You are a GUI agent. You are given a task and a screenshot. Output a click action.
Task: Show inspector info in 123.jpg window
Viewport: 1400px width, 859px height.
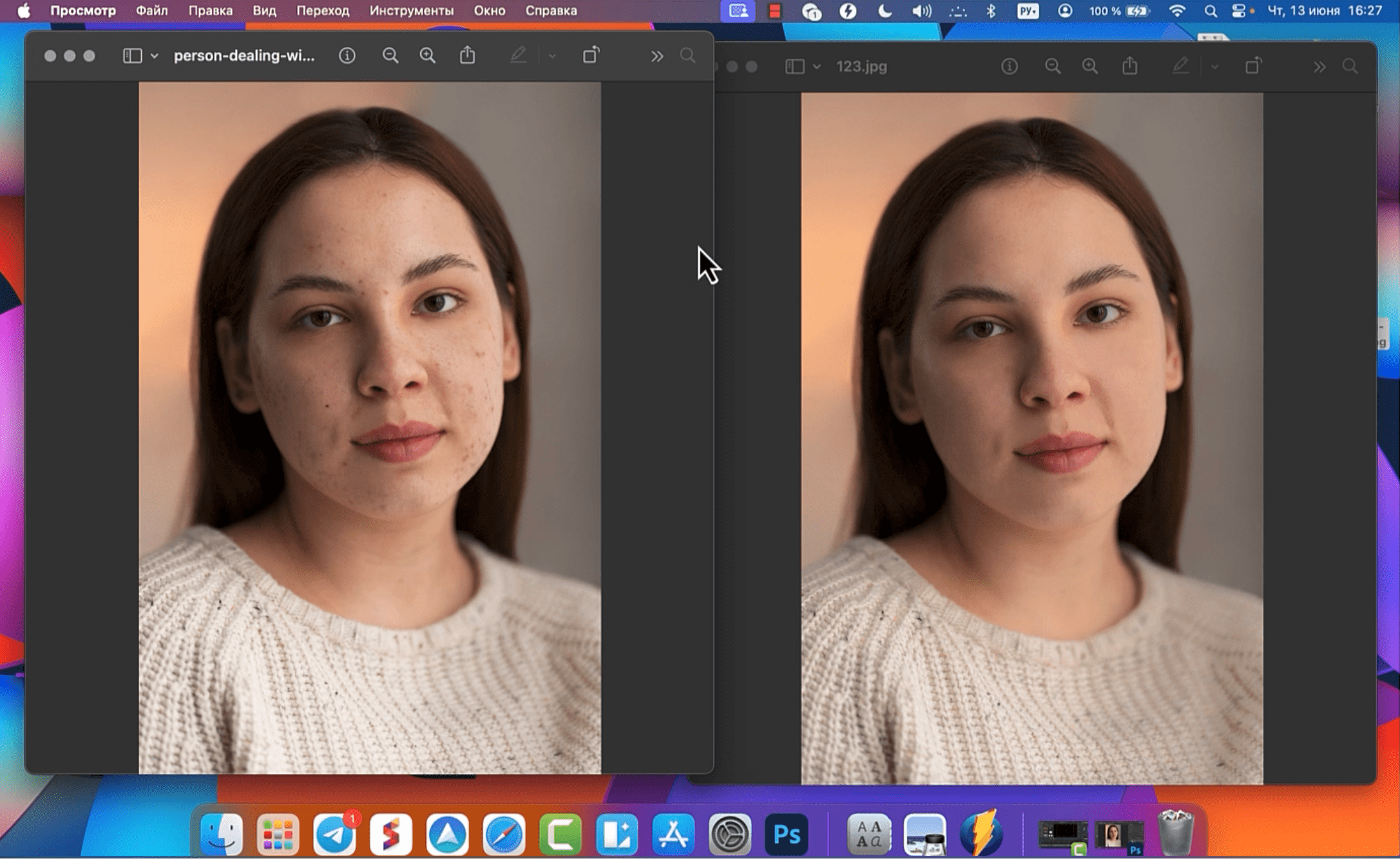(x=1010, y=66)
